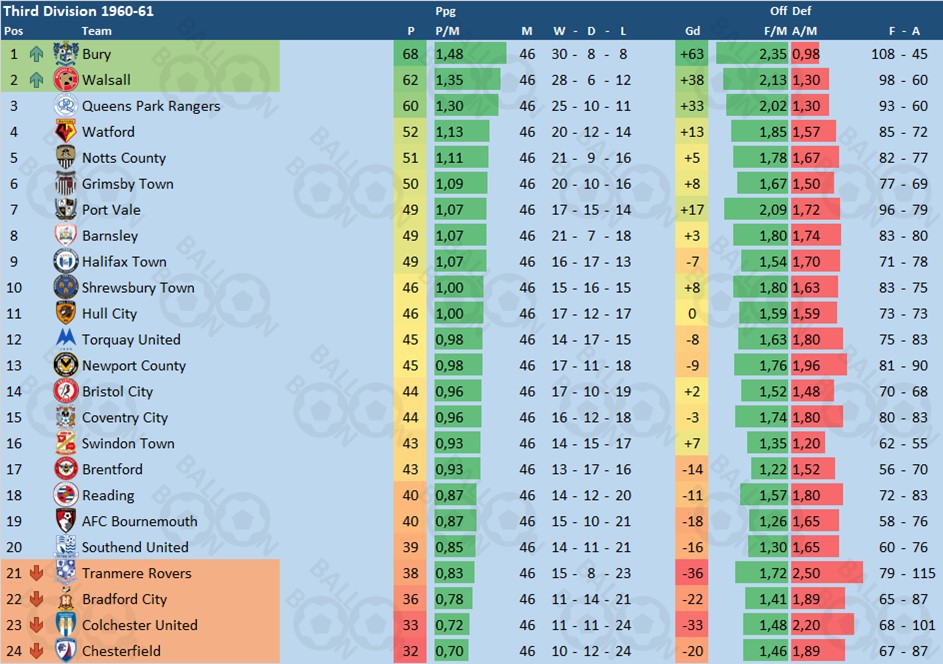Click the Ppg column header
Image resolution: width=943 pixels, height=664 pixels.
coord(446,12)
